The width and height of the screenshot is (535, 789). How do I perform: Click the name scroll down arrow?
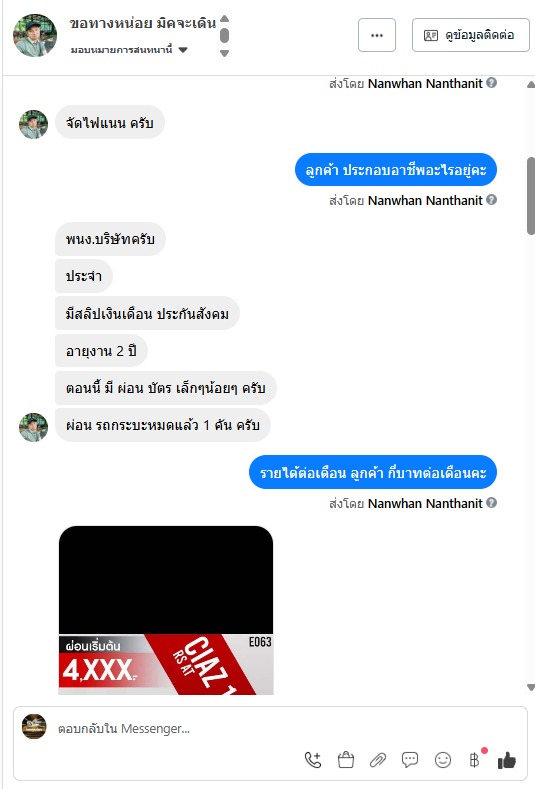[225, 53]
